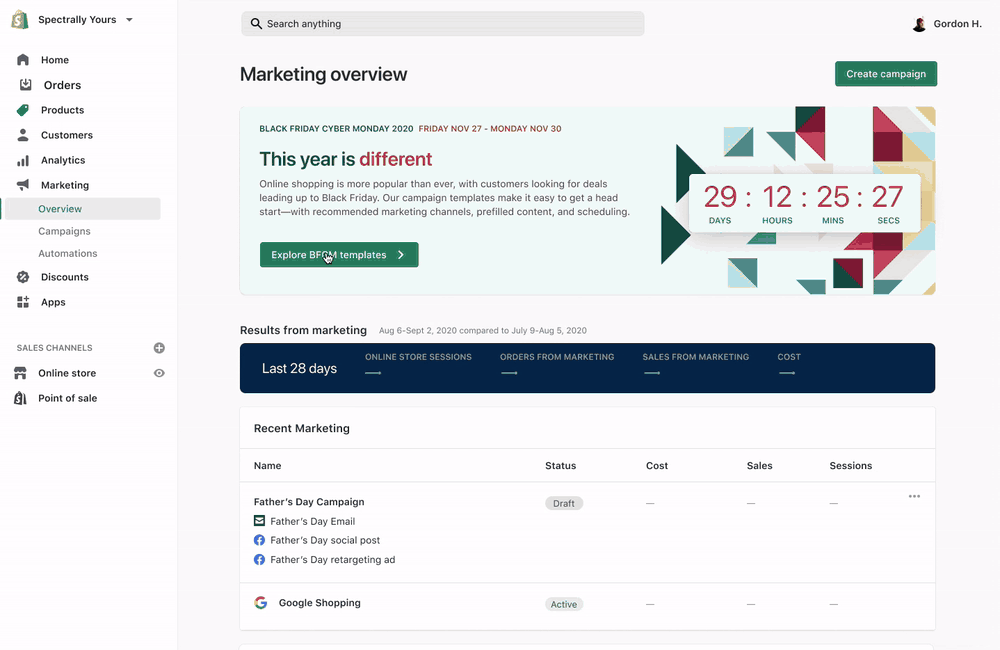Go to Home in sidebar

point(55,60)
